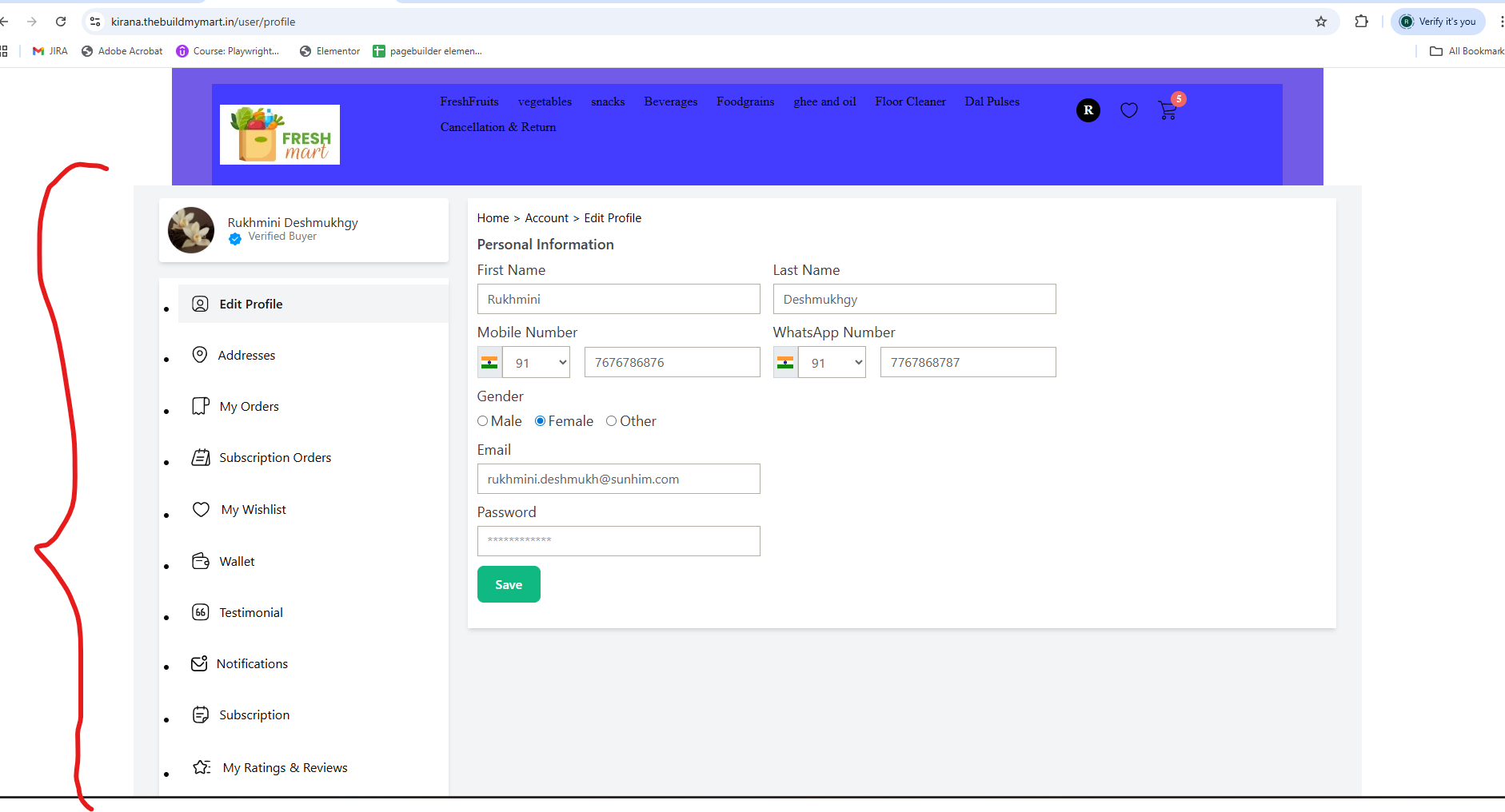Screen dimensions: 1505x812
Task: Select the Male gender radio button
Action: tap(482, 421)
